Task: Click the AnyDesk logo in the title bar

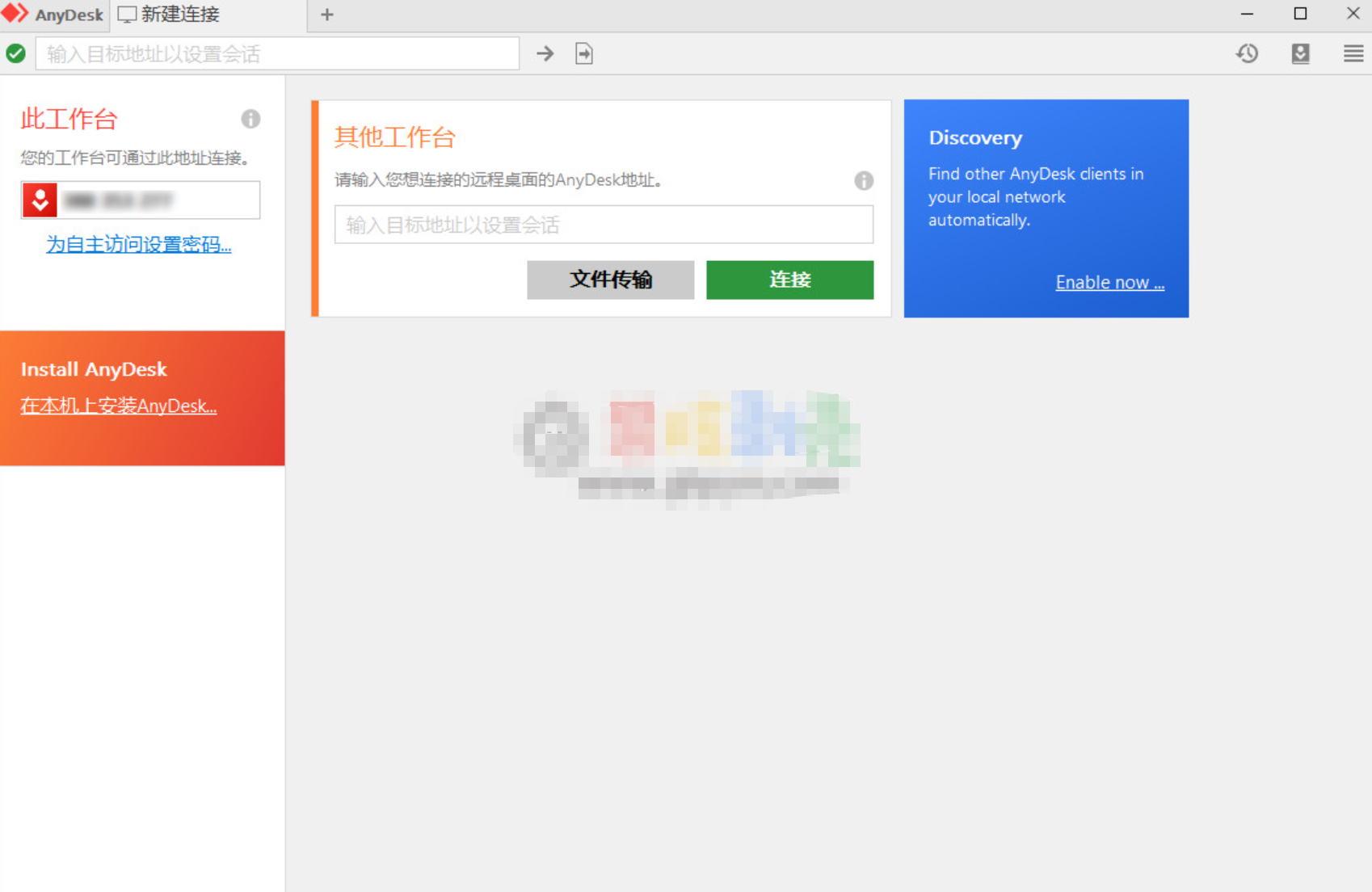Action: tap(53, 14)
